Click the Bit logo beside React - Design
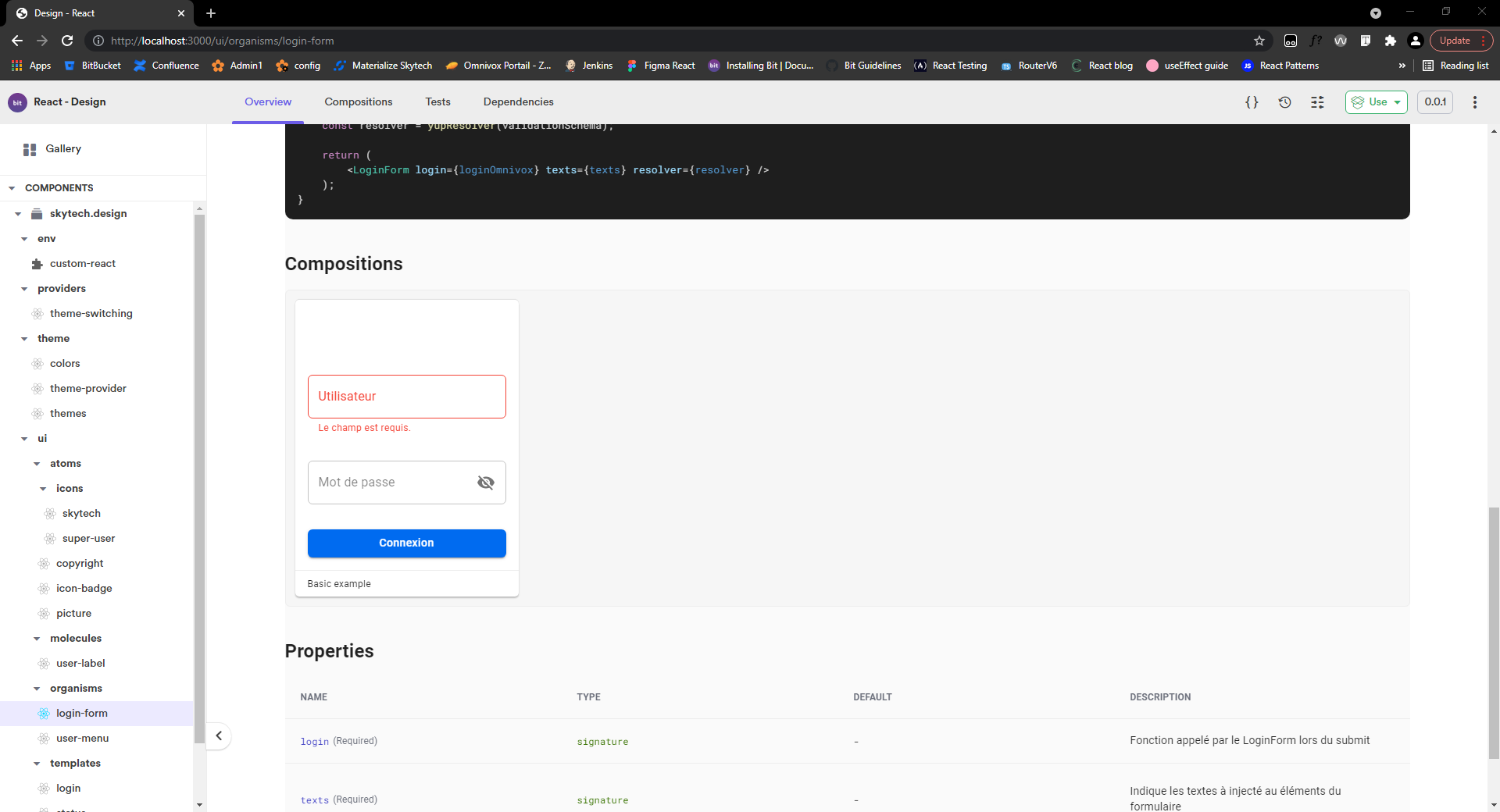 [x=17, y=102]
